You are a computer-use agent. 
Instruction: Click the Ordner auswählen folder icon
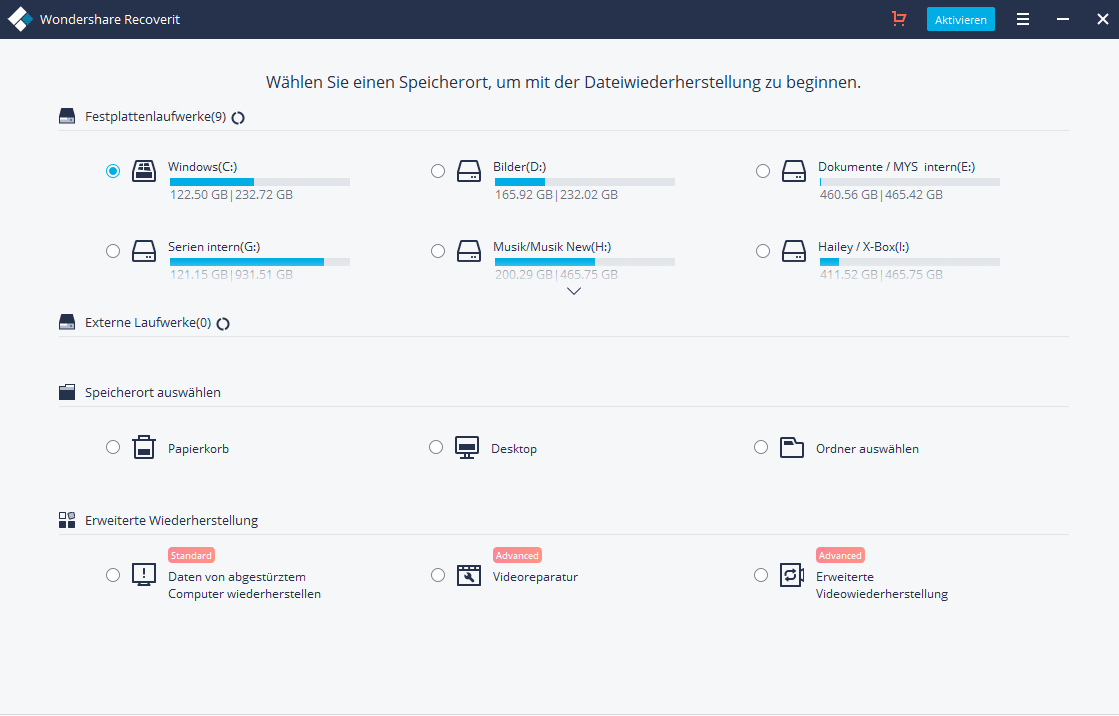[x=792, y=447]
